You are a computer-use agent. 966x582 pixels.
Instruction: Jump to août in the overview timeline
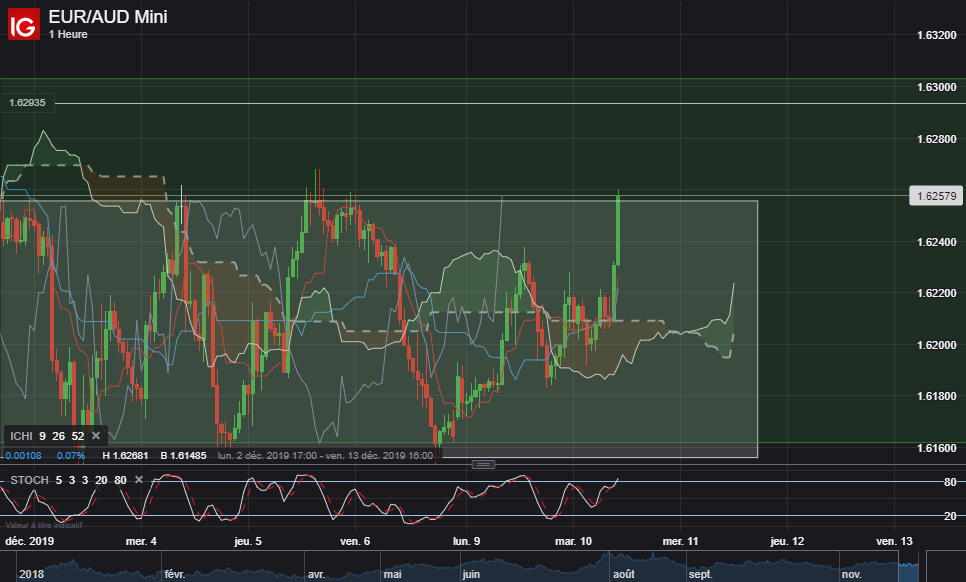click(x=623, y=575)
